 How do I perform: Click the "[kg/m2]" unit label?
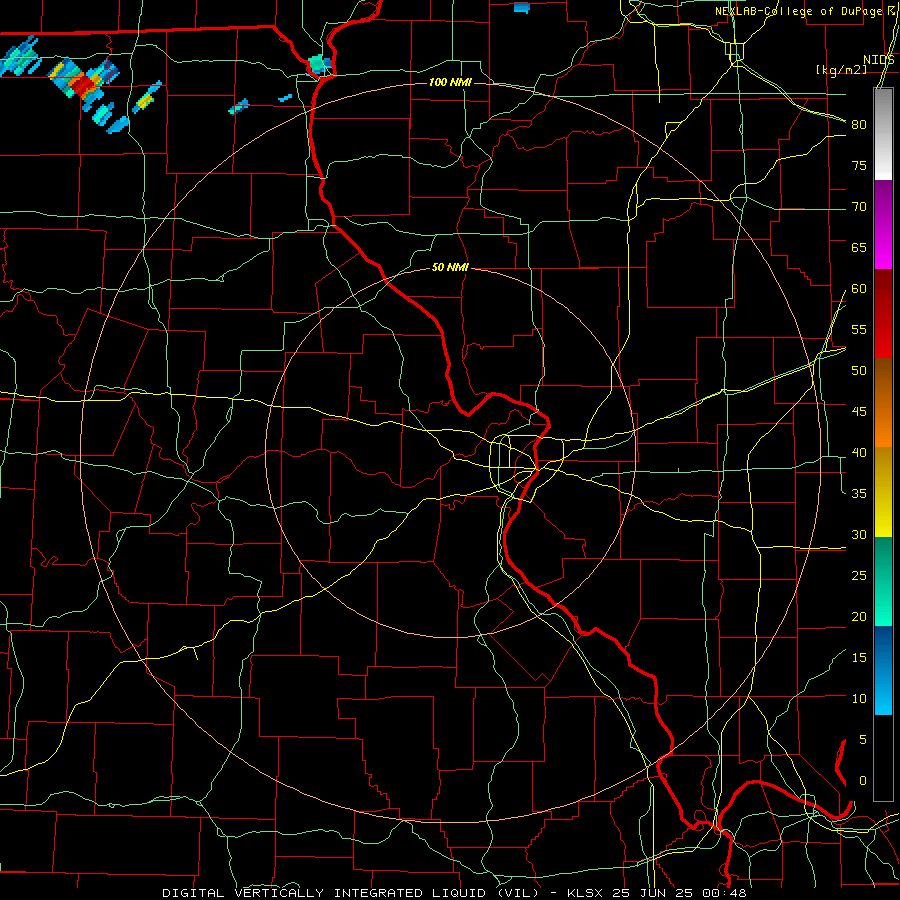point(841,69)
